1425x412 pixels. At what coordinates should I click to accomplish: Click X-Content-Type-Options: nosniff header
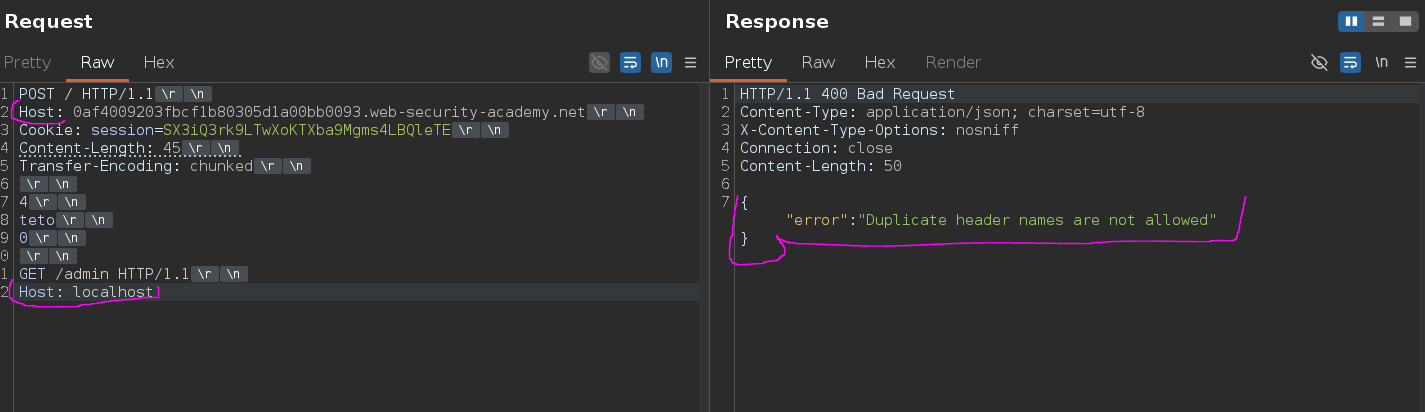point(879,130)
